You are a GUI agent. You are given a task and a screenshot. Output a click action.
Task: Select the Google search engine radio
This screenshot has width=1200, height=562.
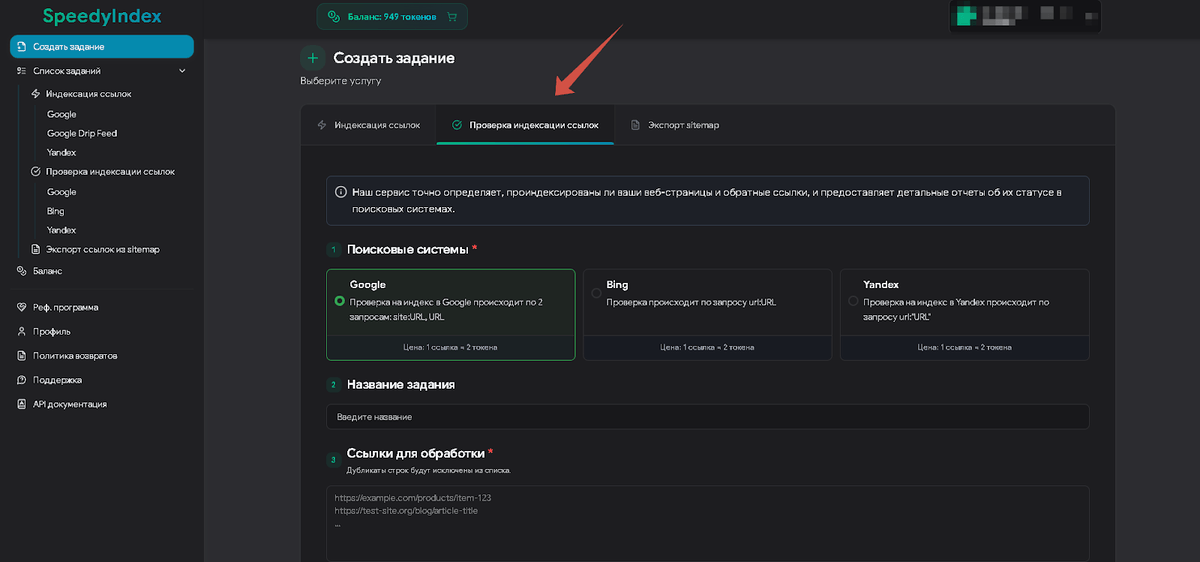coord(340,300)
